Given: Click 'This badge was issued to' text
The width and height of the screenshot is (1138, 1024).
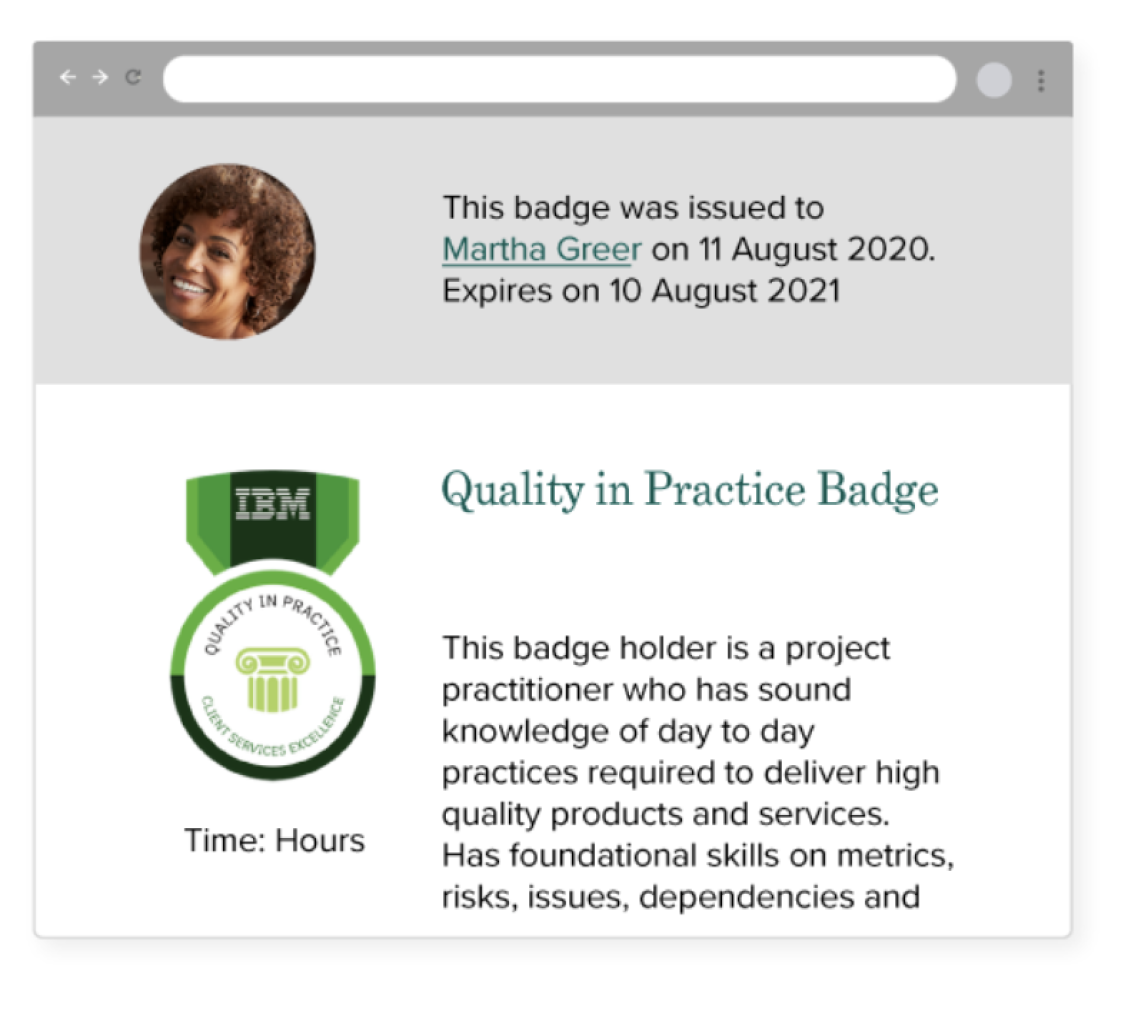Looking at the screenshot, I should [634, 208].
